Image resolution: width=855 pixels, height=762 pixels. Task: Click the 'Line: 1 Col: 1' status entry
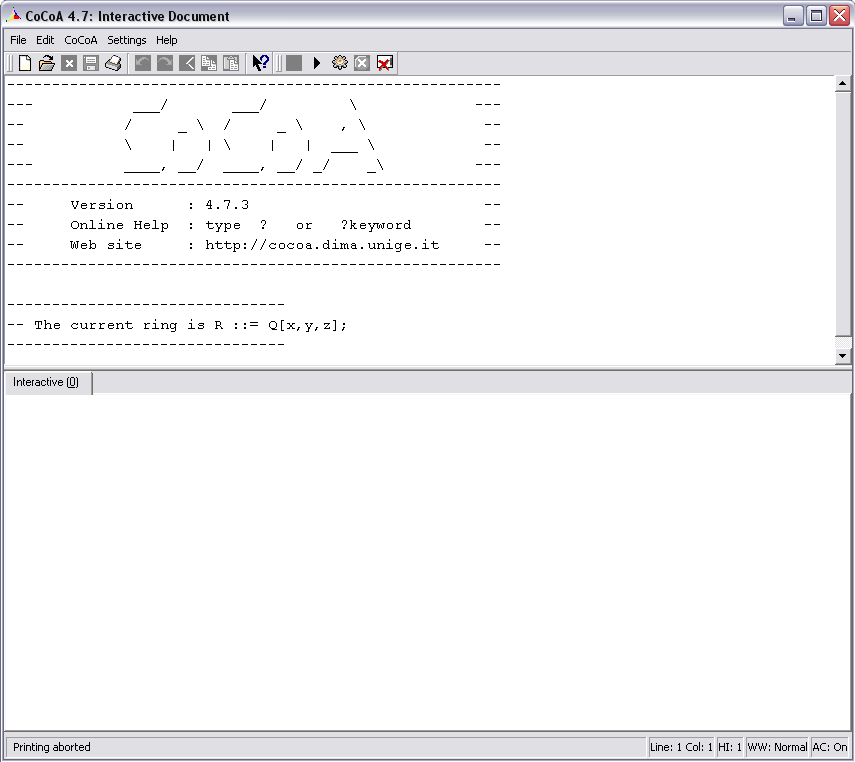681,747
